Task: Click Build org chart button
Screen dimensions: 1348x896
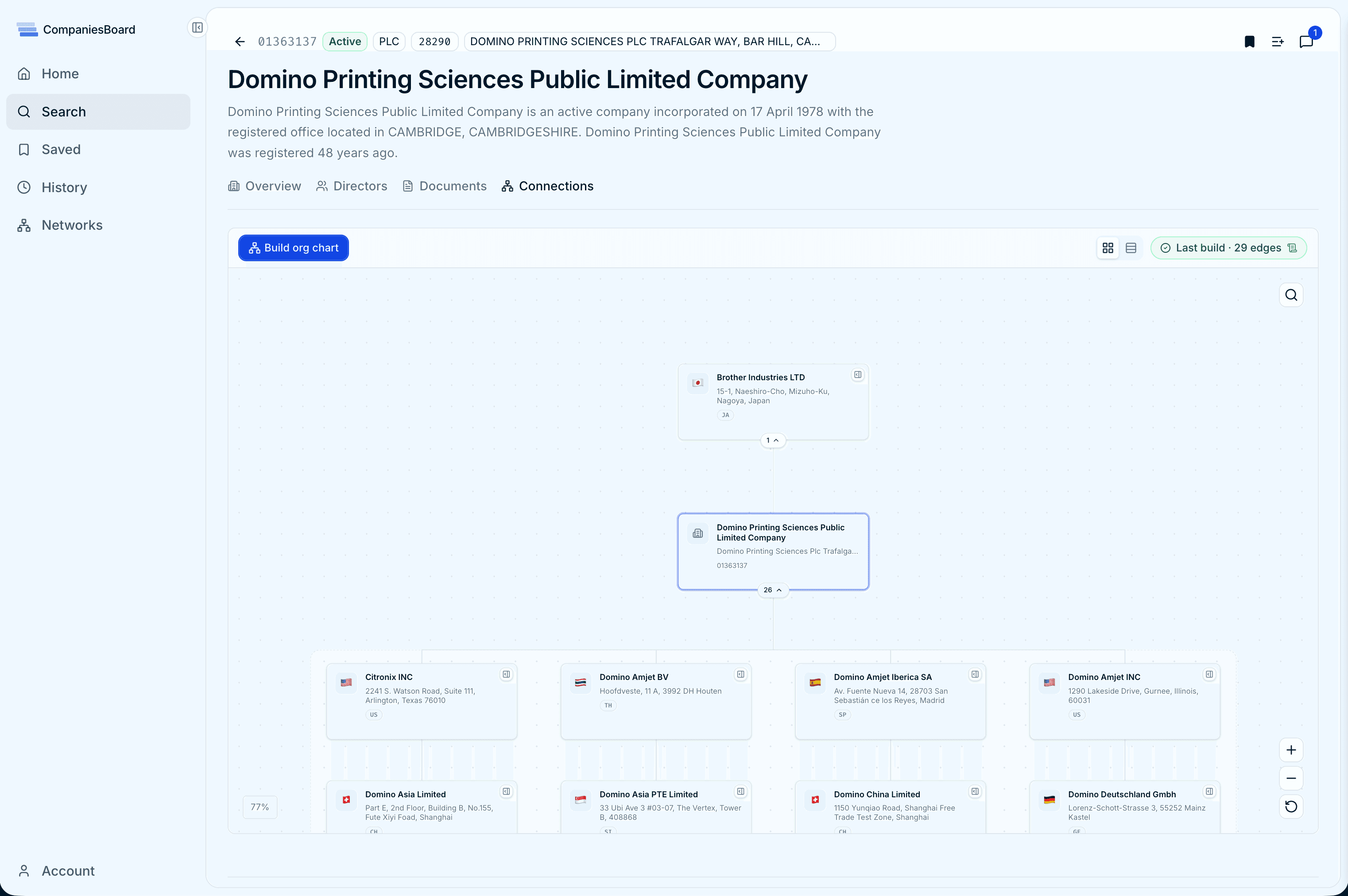Action: coord(293,248)
